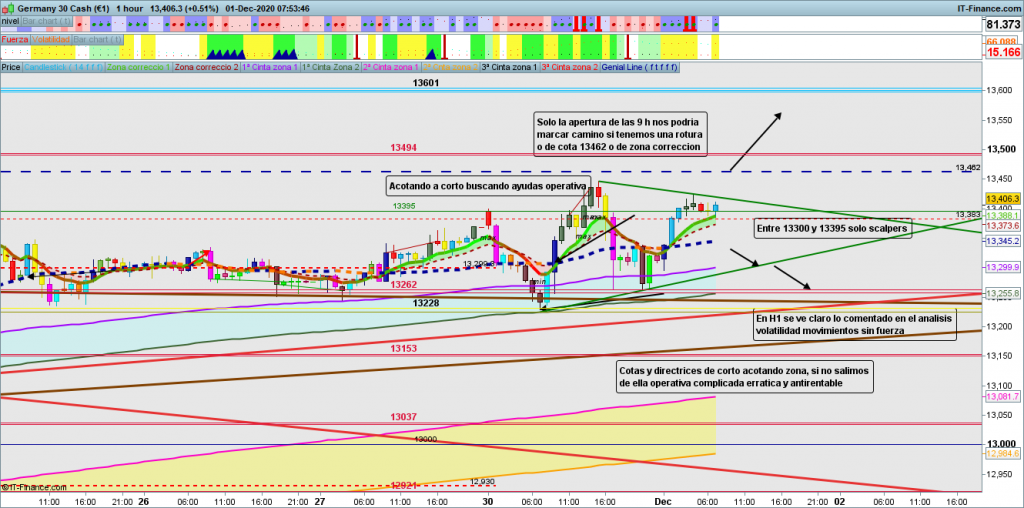Screen dimensions: 1024x508
Task: Toggle the Volatilidad indicator label
Action: [51, 40]
